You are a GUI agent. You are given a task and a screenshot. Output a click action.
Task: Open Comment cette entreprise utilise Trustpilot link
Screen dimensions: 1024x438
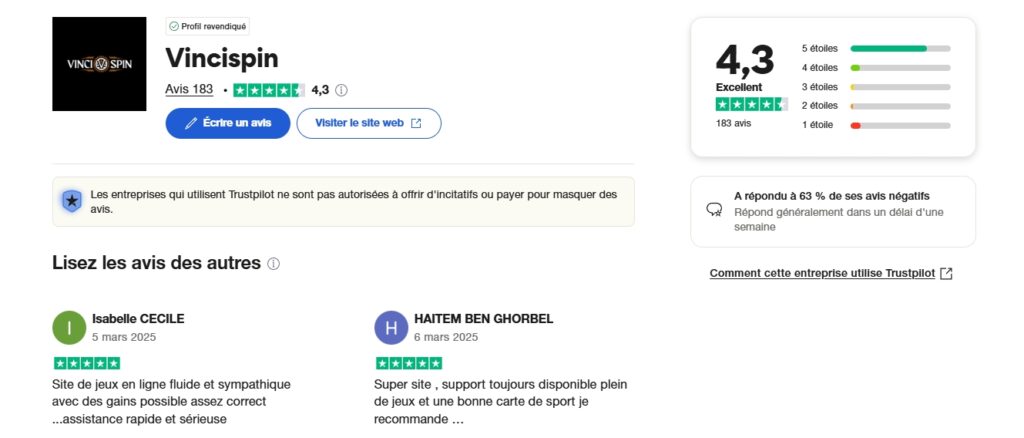coord(822,274)
